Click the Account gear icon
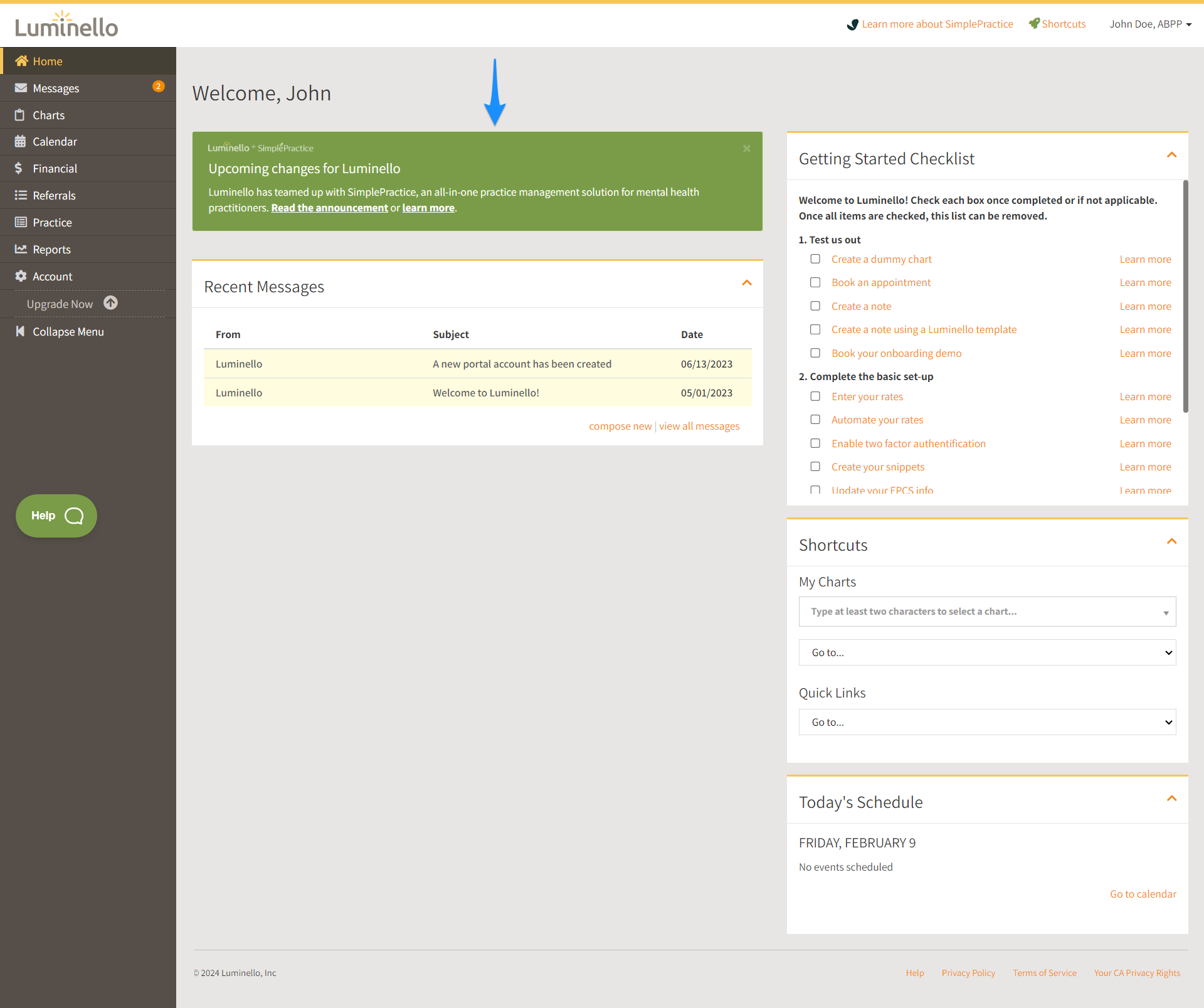The width and height of the screenshot is (1204, 1008). tap(21, 276)
